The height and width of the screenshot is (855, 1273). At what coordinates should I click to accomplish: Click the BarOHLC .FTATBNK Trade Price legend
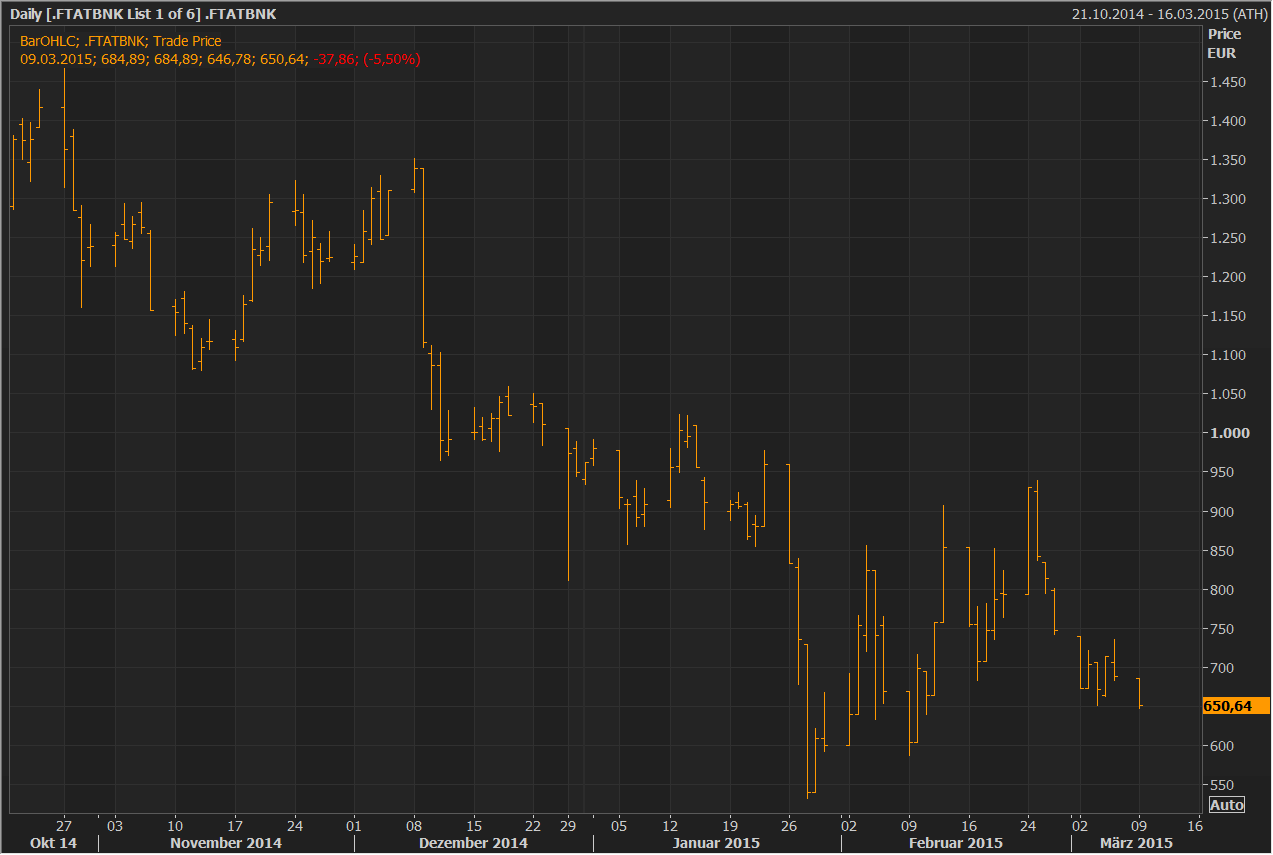[x=121, y=42]
